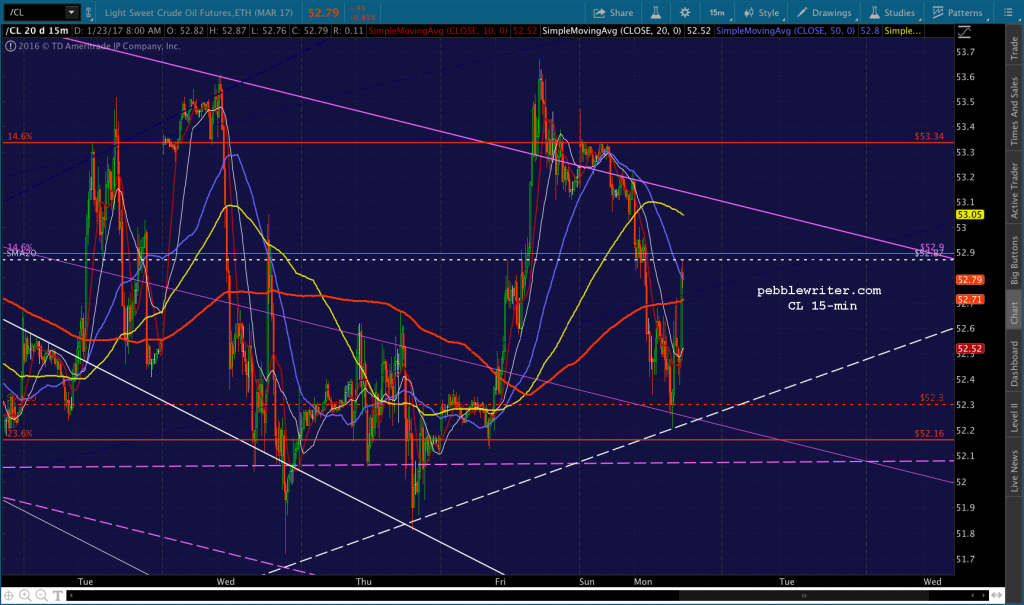Click the zoom out magnifier icon
Image resolution: width=1024 pixels, height=605 pixels.
41,595
